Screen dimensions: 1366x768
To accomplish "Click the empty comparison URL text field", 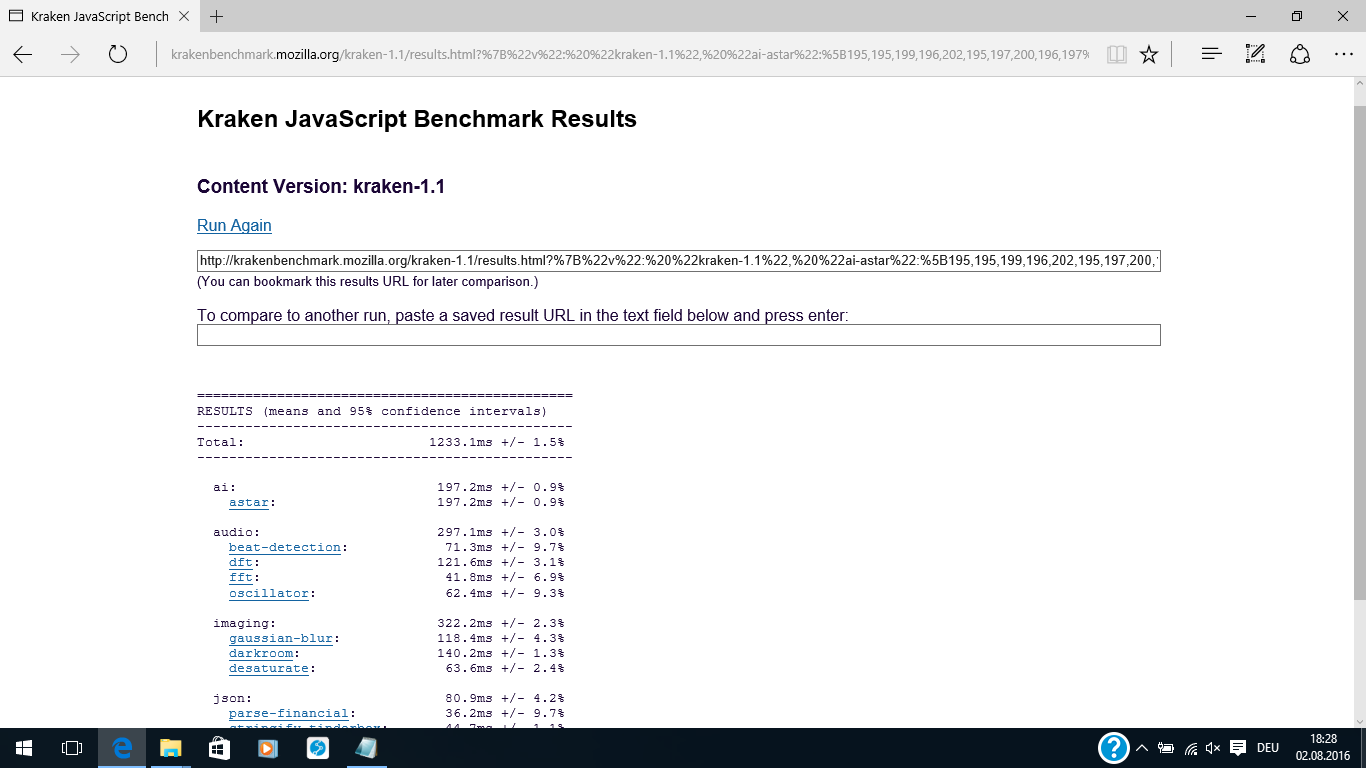I will 678,335.
